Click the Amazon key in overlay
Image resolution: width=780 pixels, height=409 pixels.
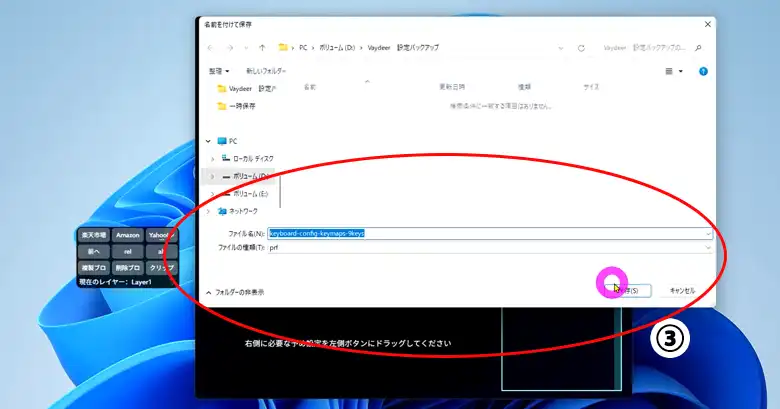point(128,235)
